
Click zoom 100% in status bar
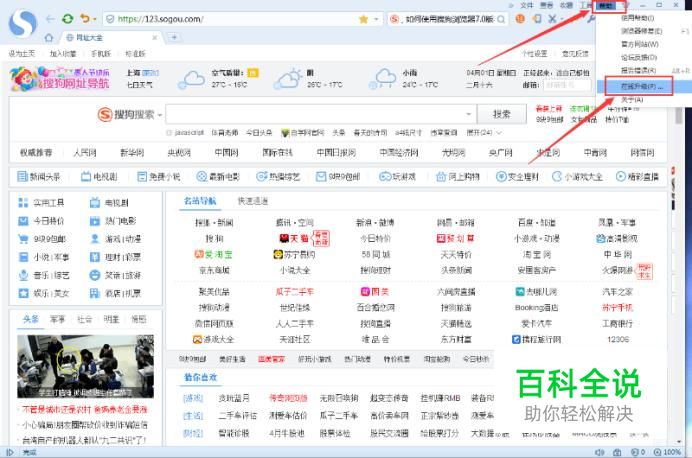(x=667, y=452)
